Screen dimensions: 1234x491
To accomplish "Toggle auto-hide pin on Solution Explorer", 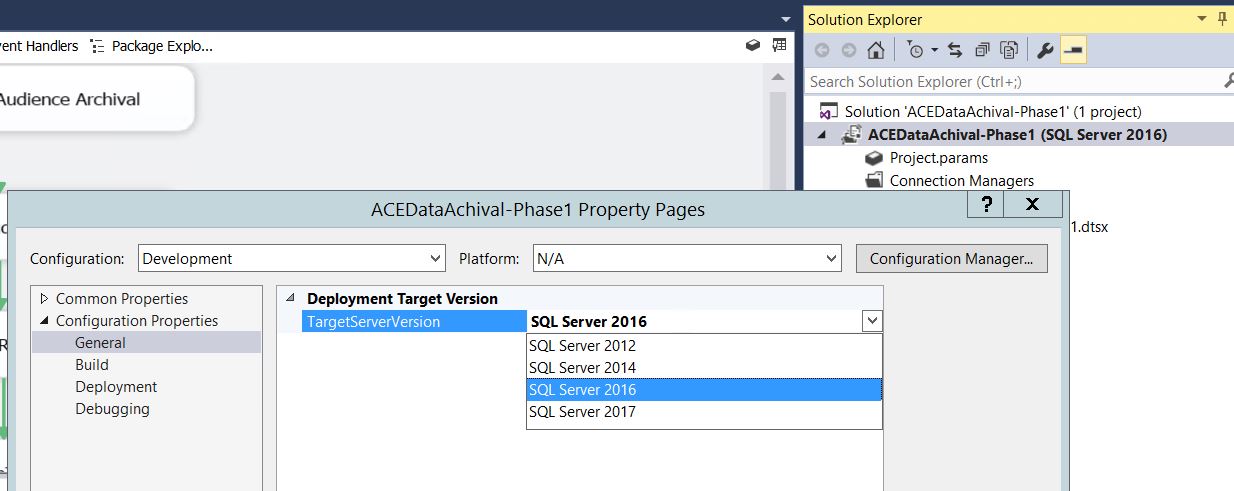I will 1223,19.
